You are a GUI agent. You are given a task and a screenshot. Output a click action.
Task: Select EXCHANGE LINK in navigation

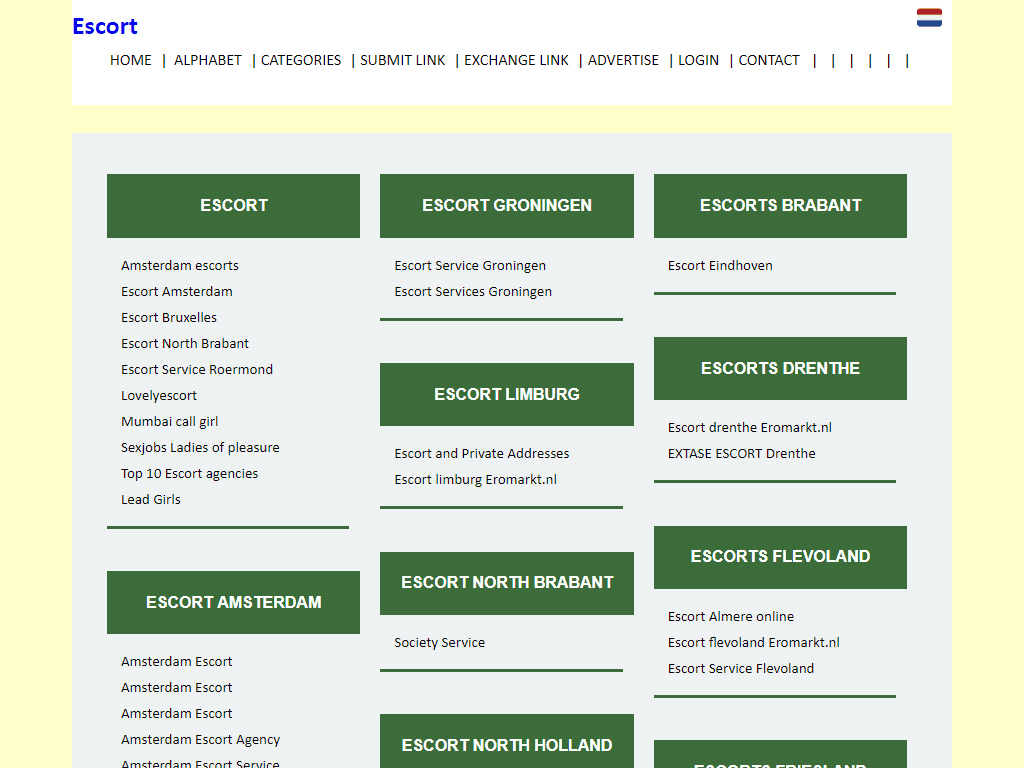click(x=516, y=60)
